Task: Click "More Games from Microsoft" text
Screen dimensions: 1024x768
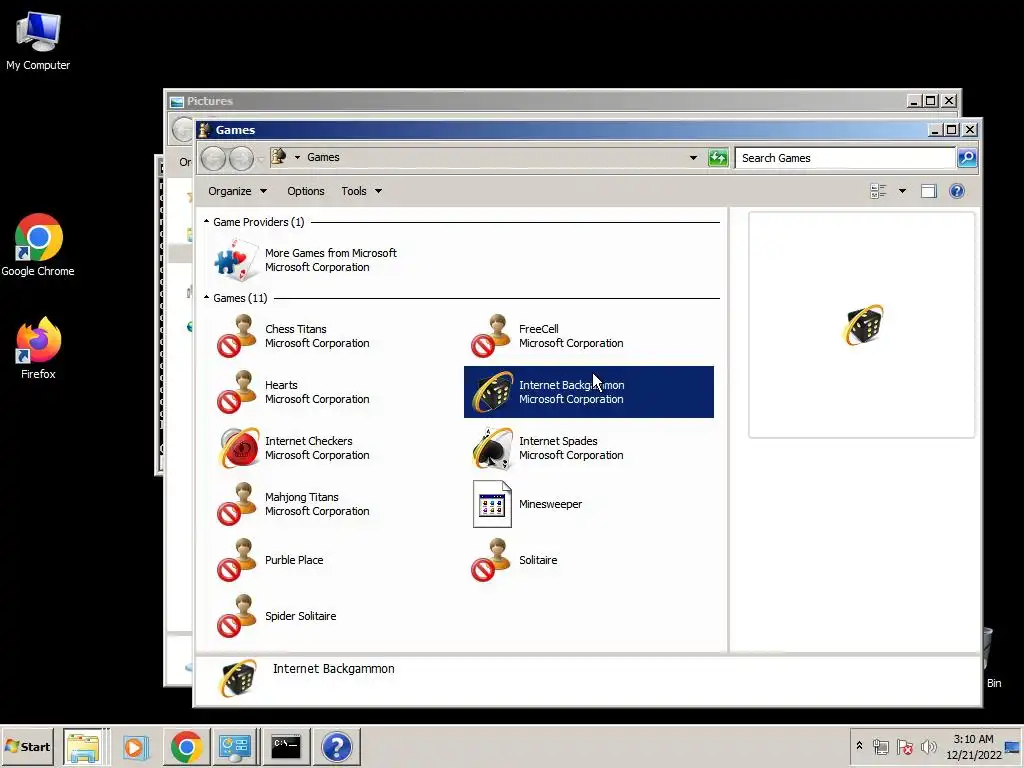Action: pyautogui.click(x=330, y=253)
